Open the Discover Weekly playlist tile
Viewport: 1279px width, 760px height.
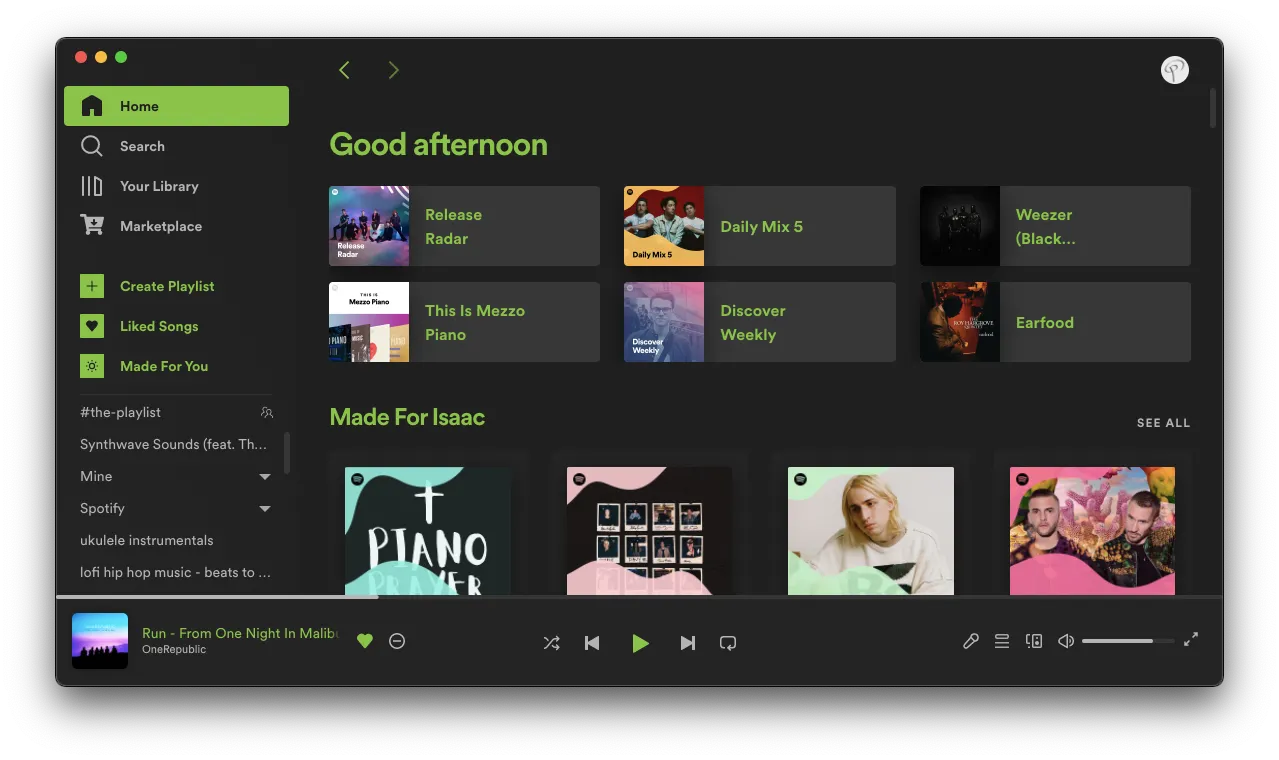pos(757,322)
